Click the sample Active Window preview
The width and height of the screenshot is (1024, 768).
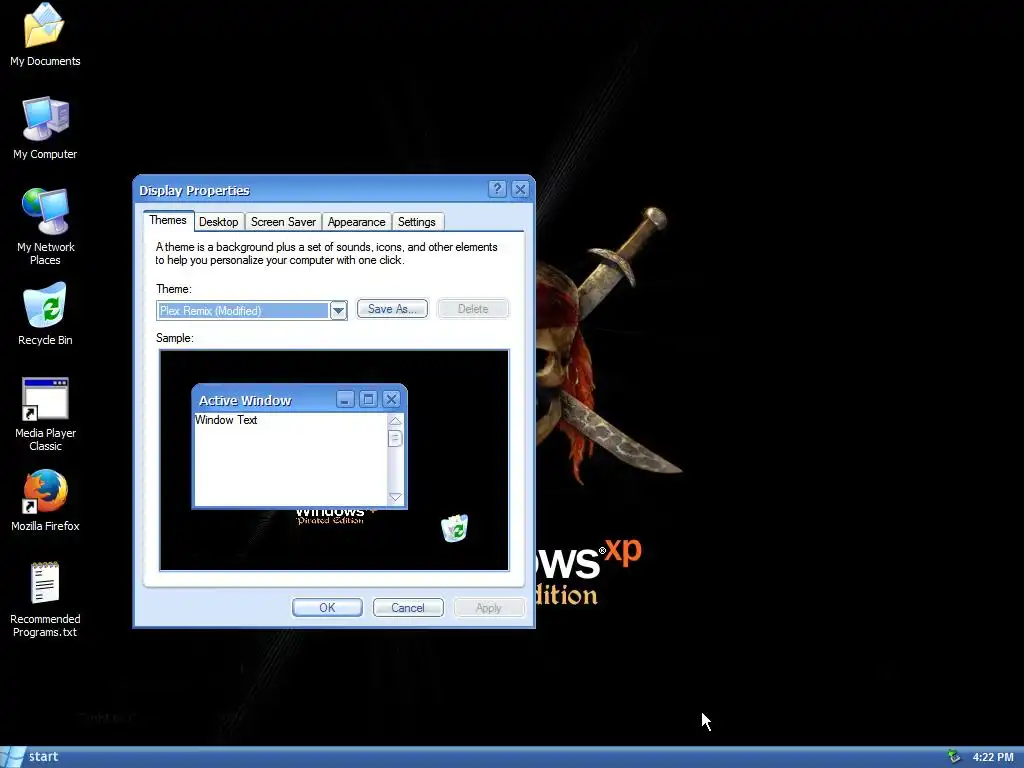[299, 446]
